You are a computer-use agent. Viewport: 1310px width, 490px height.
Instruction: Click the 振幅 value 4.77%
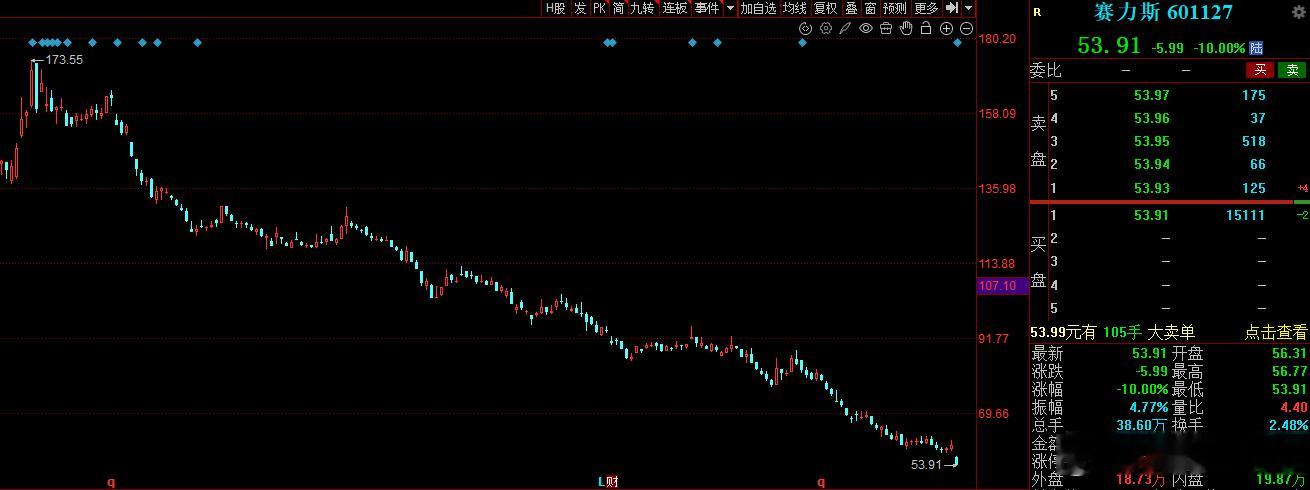[1149, 407]
